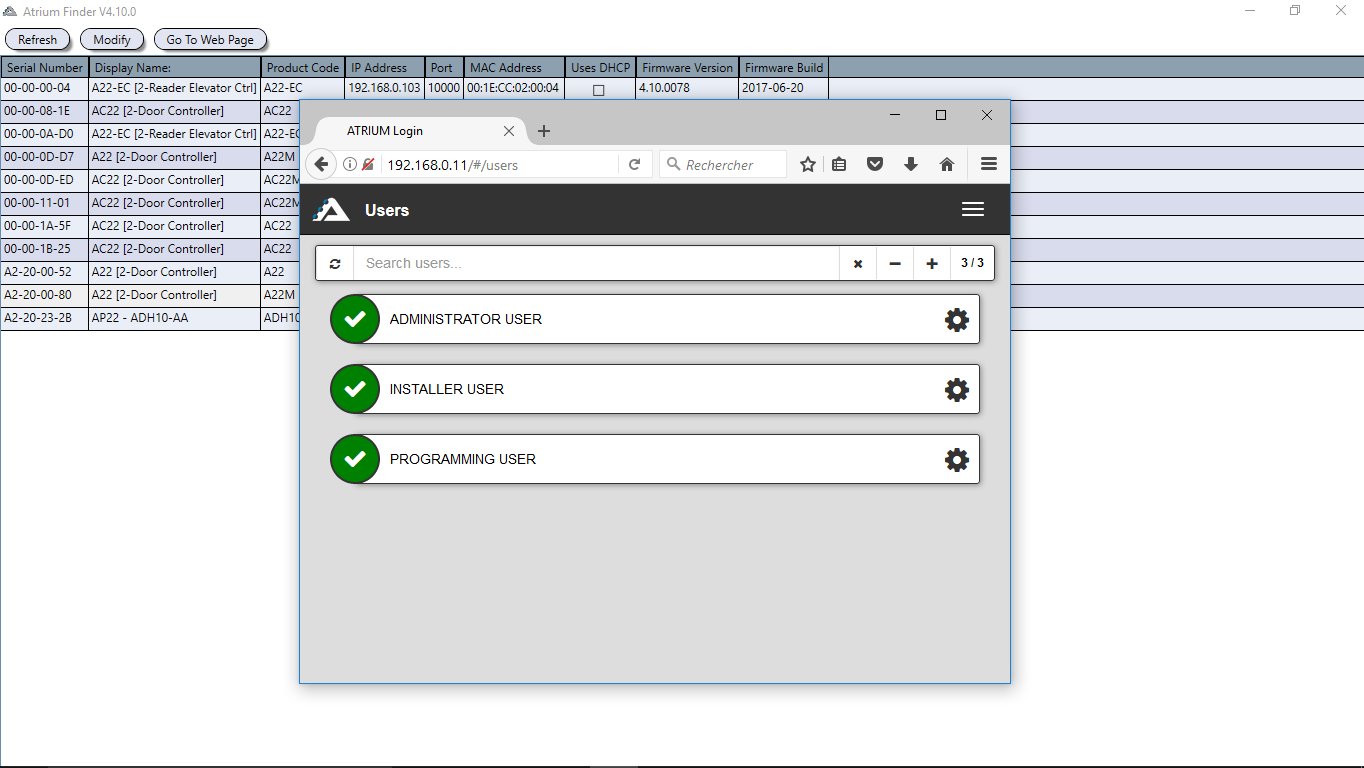Click the minus icon in users toolbar
The image size is (1364, 768).
pos(895,264)
